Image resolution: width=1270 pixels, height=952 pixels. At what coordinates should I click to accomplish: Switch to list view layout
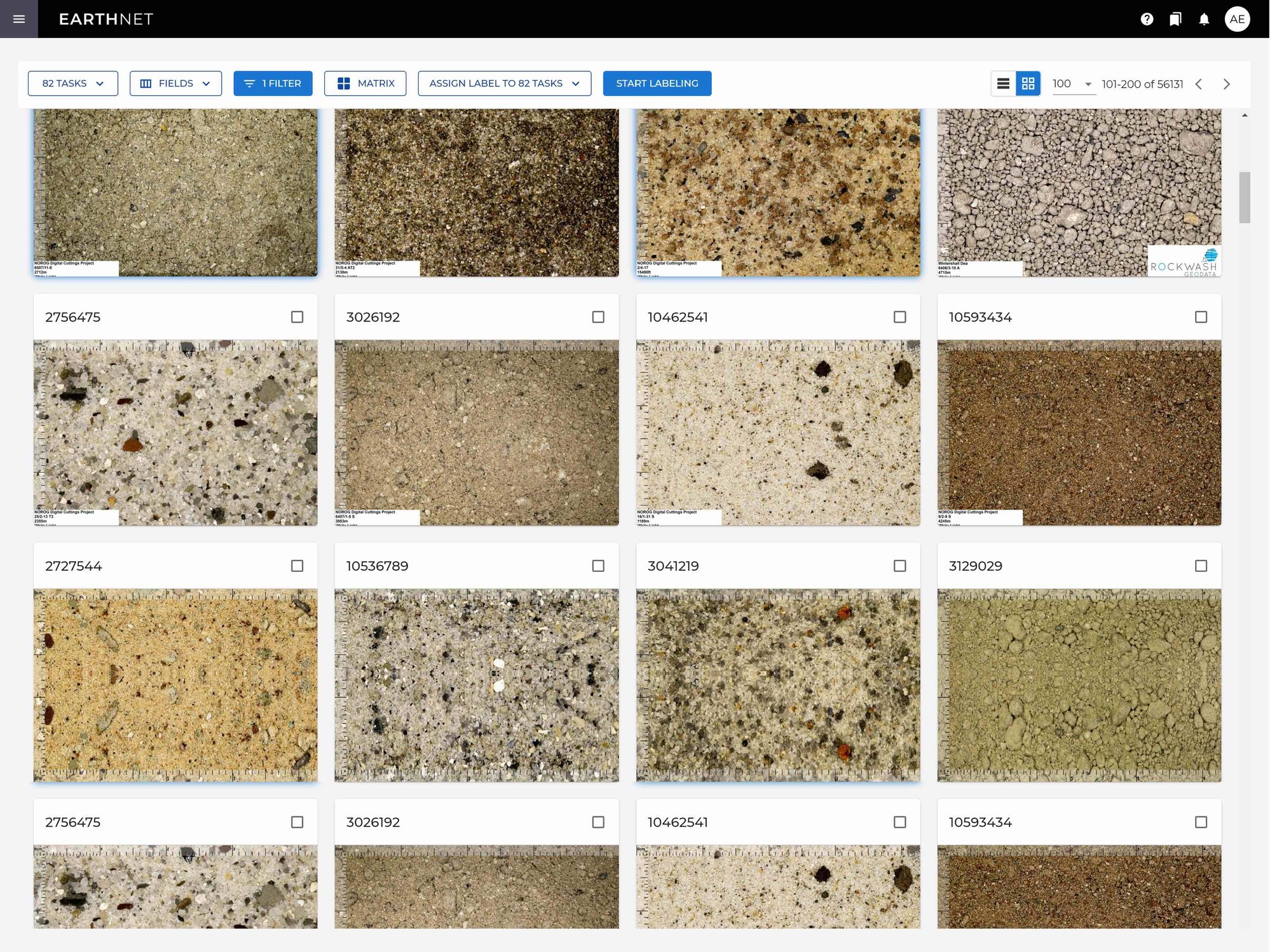point(1003,83)
